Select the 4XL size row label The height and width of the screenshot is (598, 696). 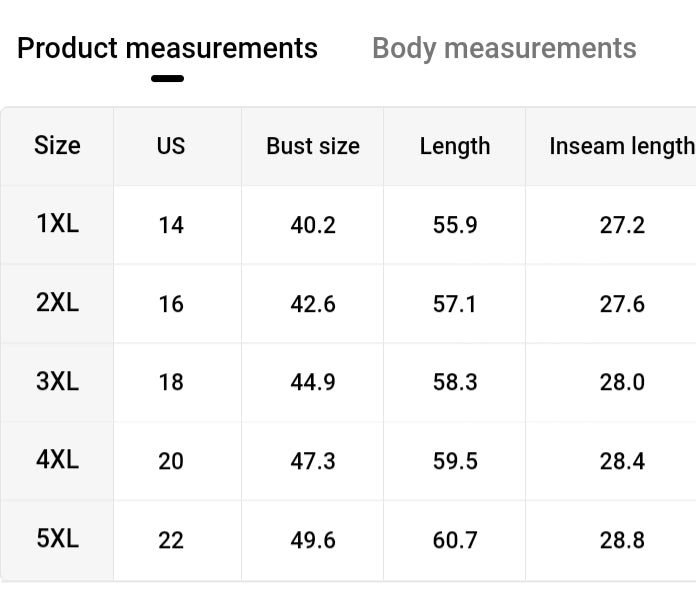(57, 460)
